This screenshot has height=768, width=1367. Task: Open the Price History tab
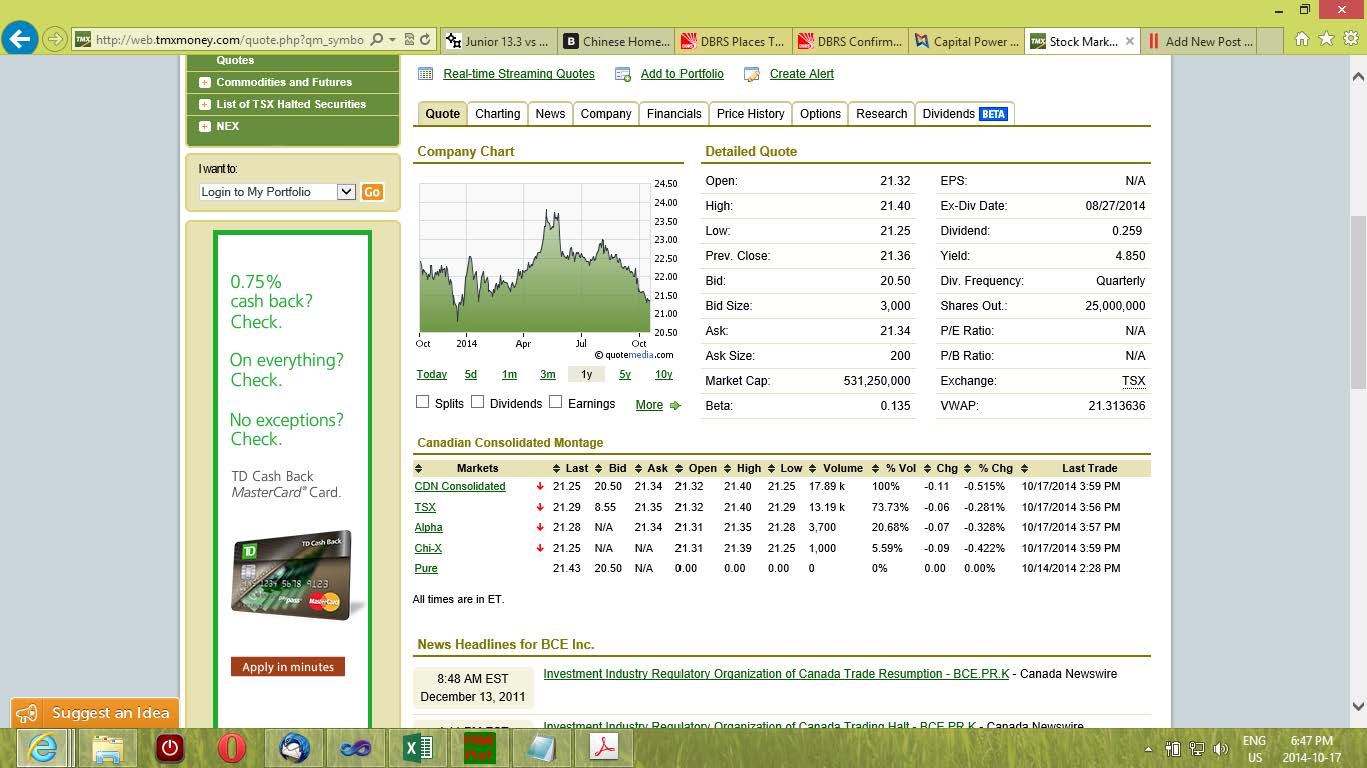coord(750,114)
